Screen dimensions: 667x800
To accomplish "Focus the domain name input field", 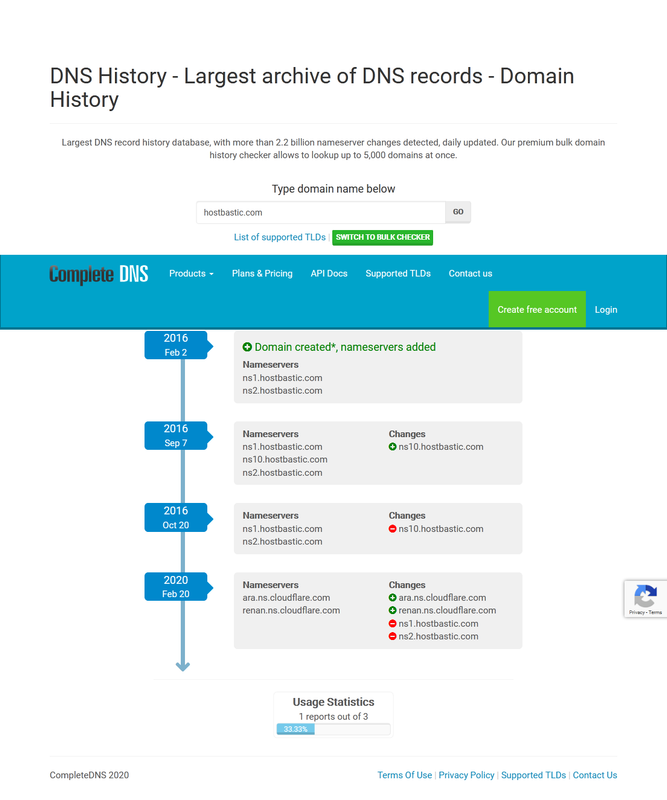I will pyautogui.click(x=321, y=212).
